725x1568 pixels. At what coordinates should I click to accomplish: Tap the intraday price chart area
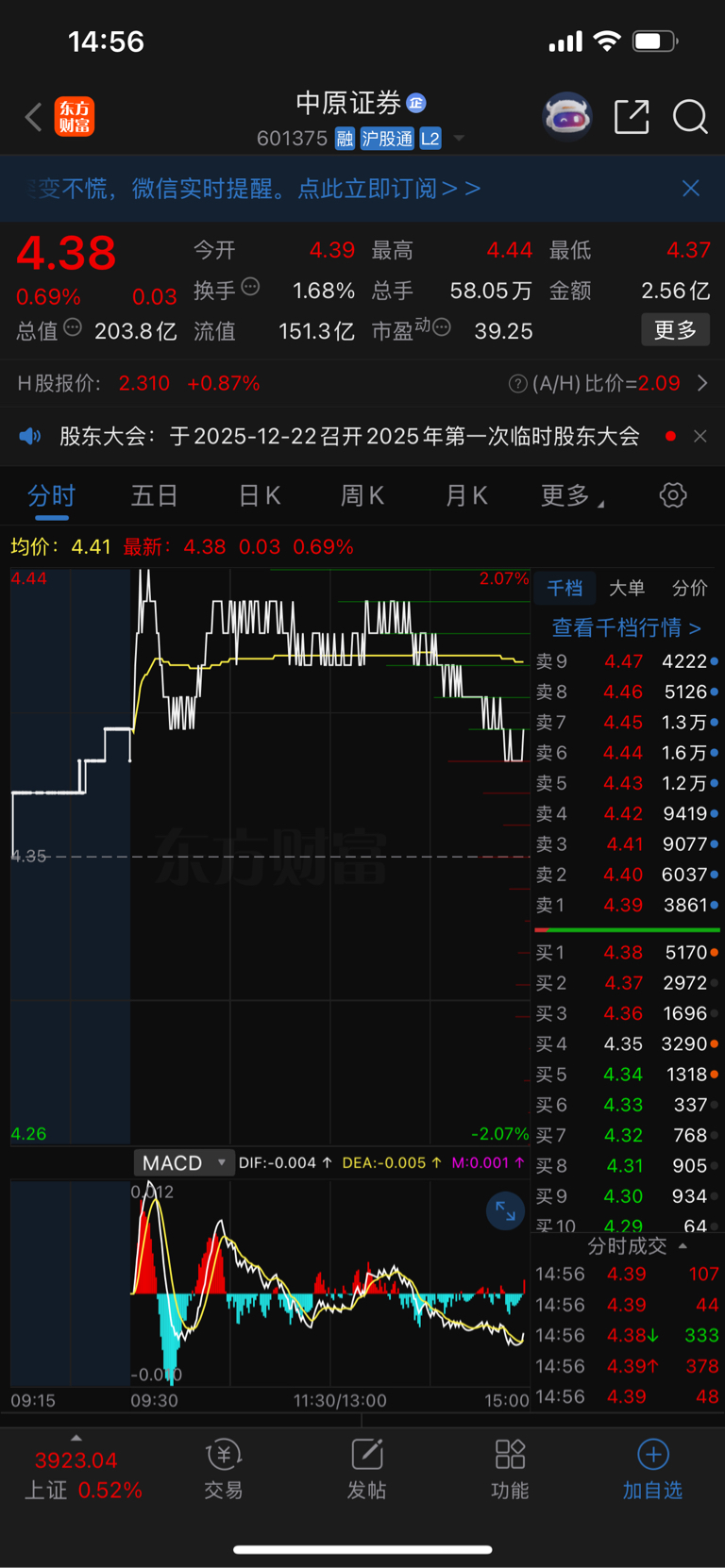tap(270, 856)
